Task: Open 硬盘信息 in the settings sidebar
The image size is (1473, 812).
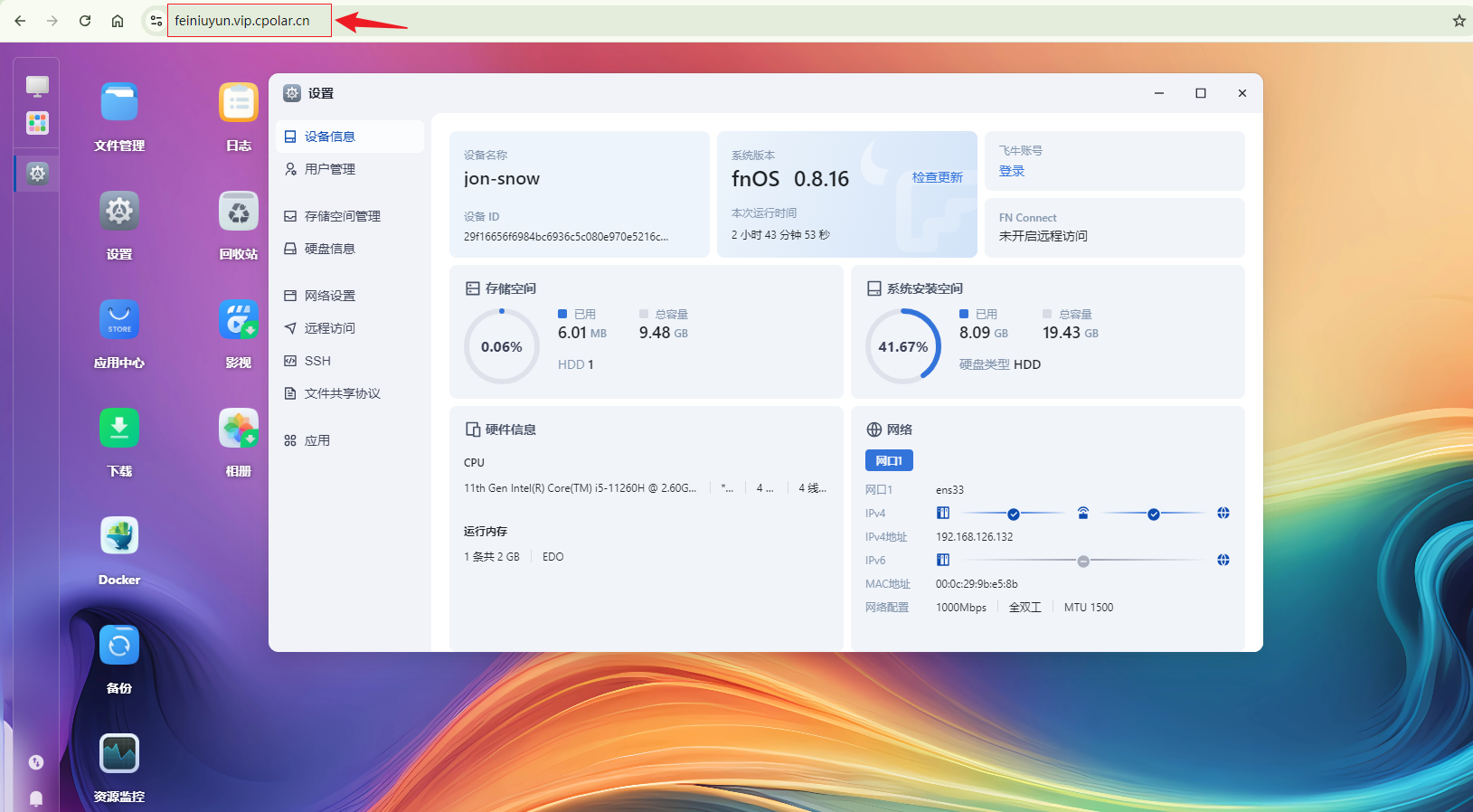Action: 350,249
